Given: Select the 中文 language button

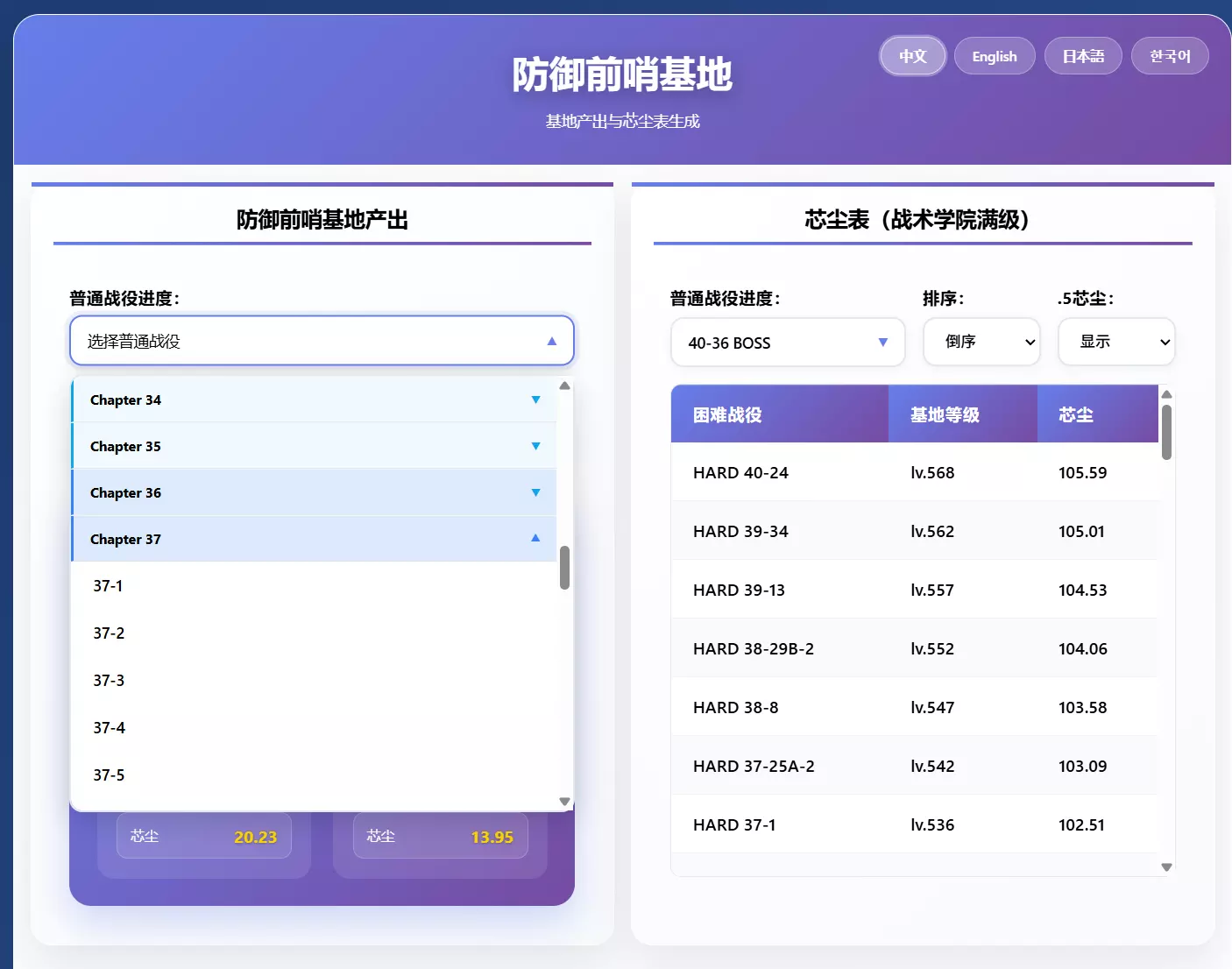Looking at the screenshot, I should 912,55.
